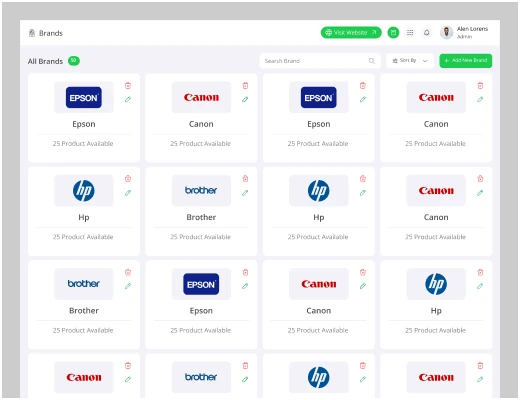The height and width of the screenshot is (400, 520).
Task: Edit the second Epson card in top row
Action: [x=363, y=99]
